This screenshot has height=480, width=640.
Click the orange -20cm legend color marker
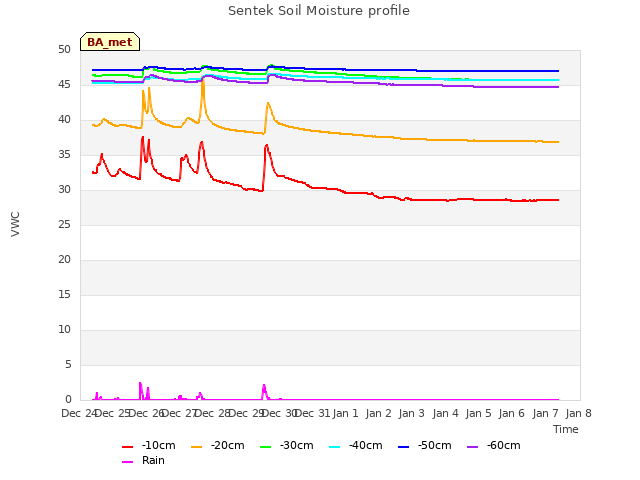click(197, 447)
